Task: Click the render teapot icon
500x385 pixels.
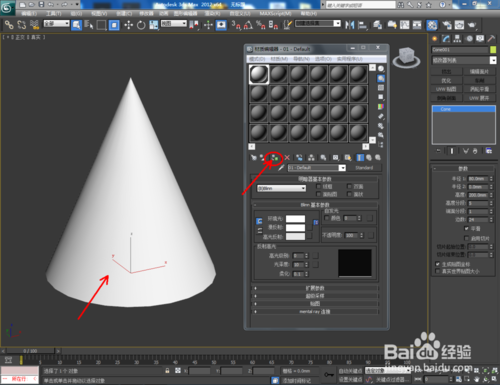Action: (x=472, y=25)
